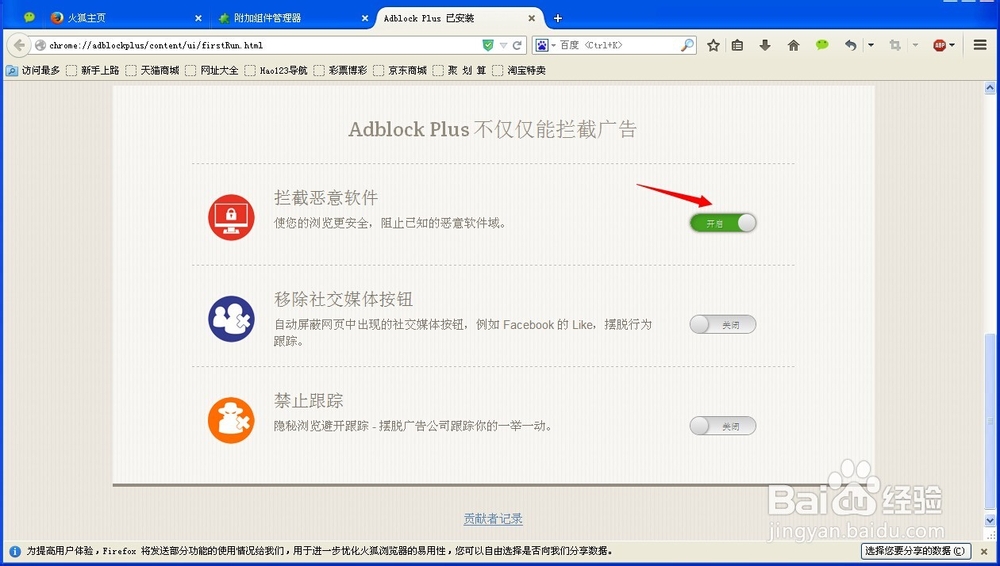The height and width of the screenshot is (566, 1000).
Task: Open the Baidu search engine selector
Action: [545, 45]
